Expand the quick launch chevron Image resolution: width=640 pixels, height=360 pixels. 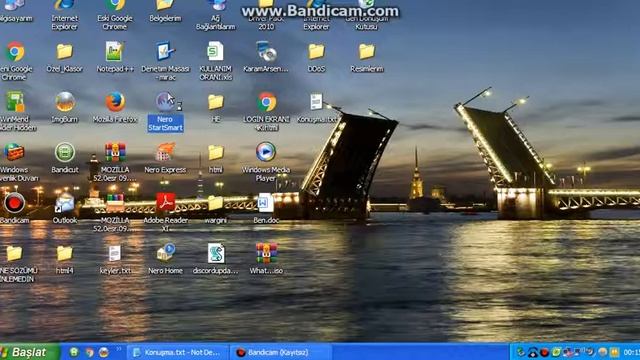coord(119,350)
